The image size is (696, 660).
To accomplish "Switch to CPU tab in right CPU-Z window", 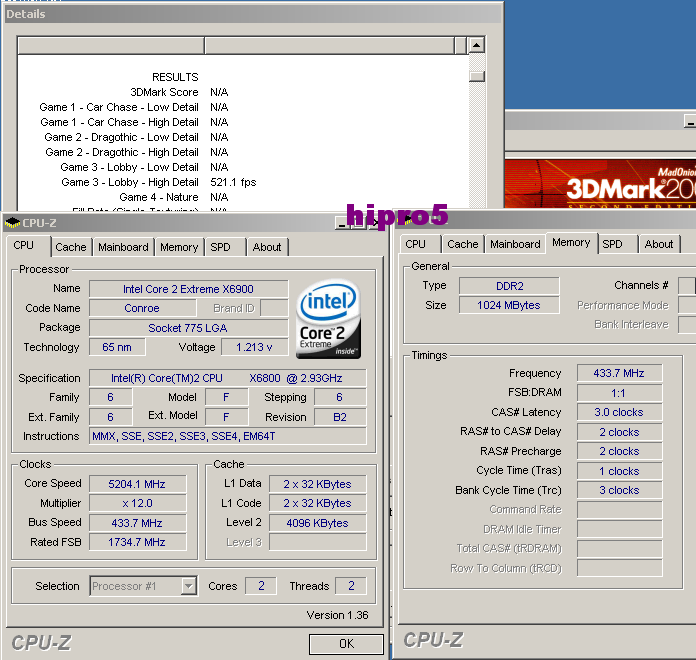I will click(420, 244).
